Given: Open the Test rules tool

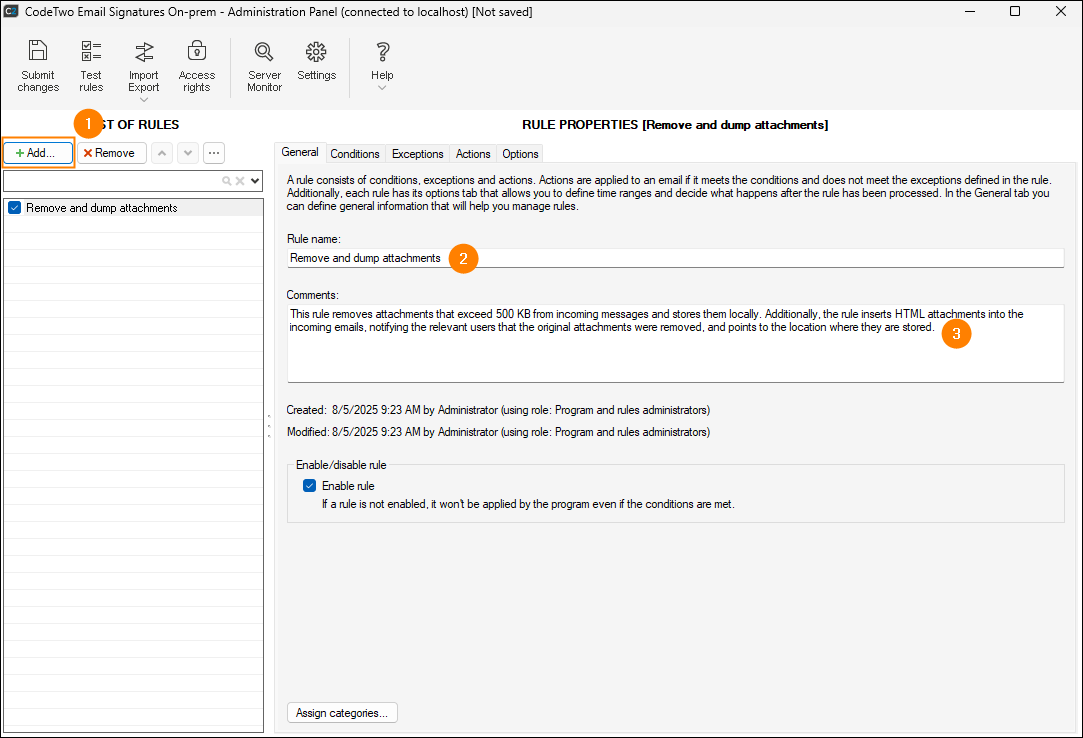Looking at the screenshot, I should [x=91, y=52].
